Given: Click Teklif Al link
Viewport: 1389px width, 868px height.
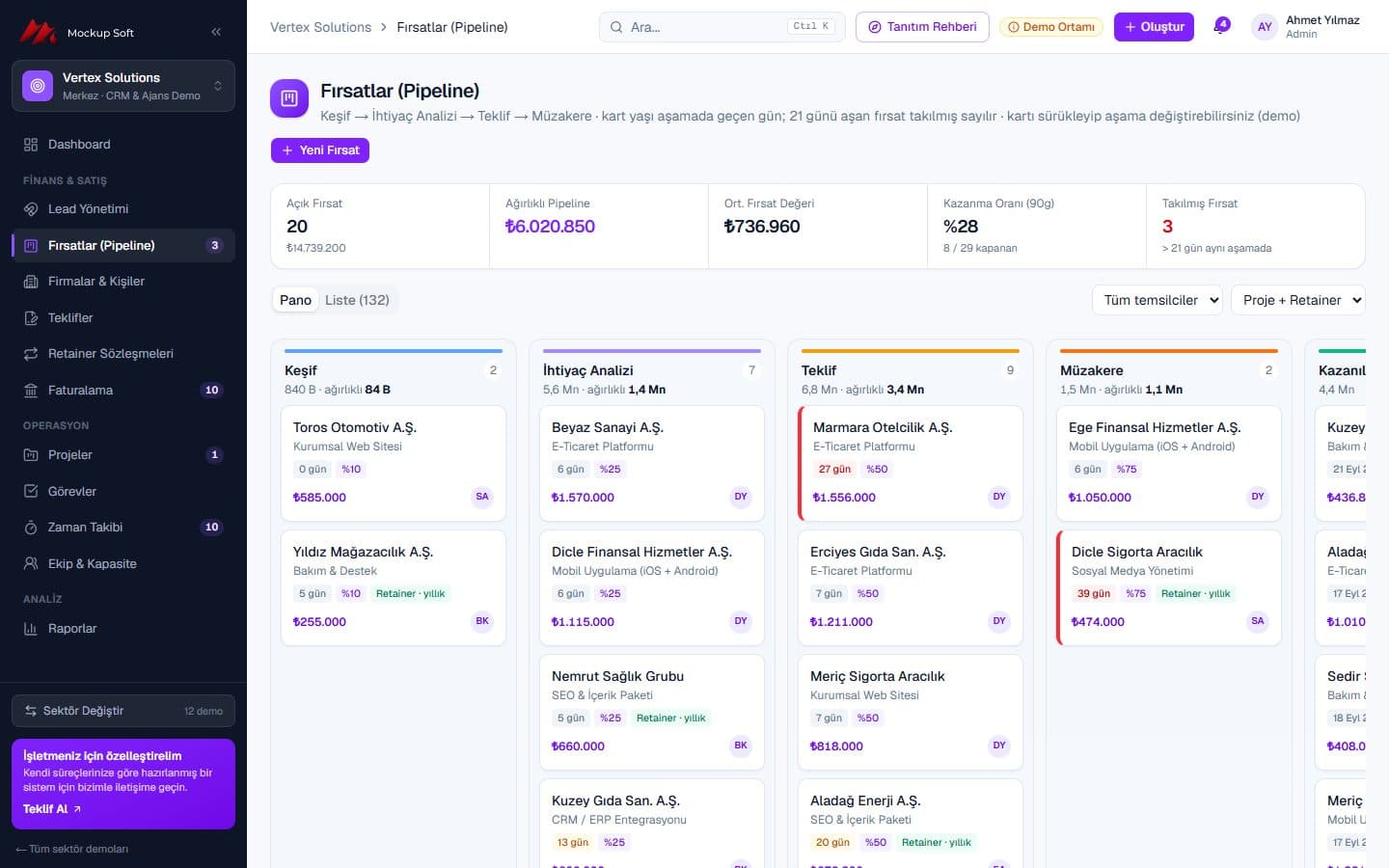Looking at the screenshot, I should tap(52, 809).
